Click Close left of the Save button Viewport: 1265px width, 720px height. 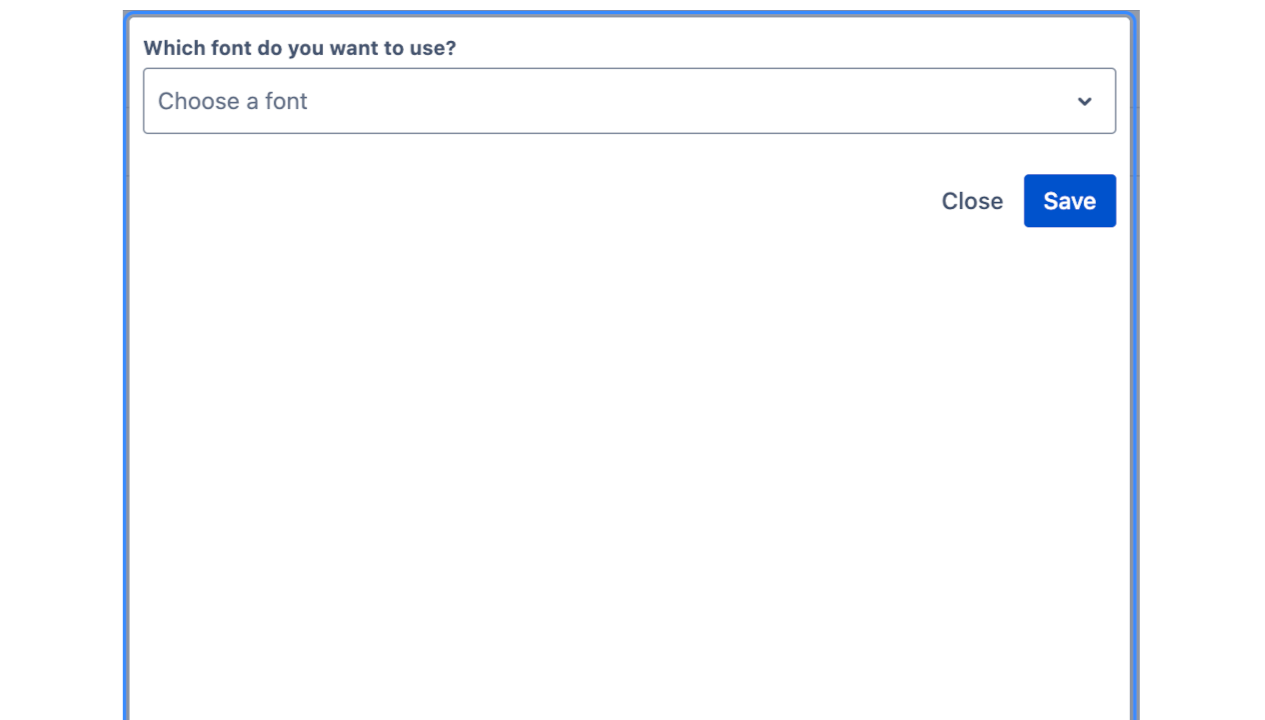971,201
